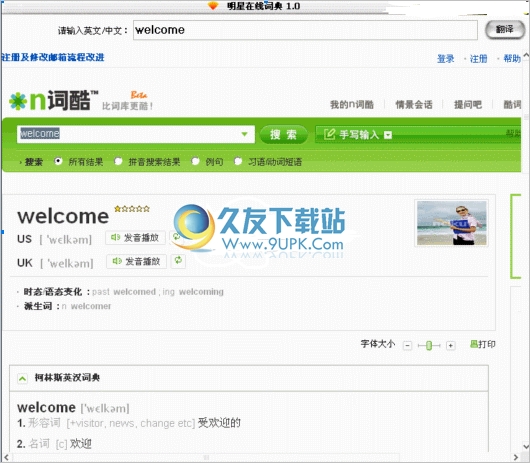The width and height of the screenshot is (530, 463).
Task: Expand the search box history dropdown arrow
Action: [x=245, y=134]
